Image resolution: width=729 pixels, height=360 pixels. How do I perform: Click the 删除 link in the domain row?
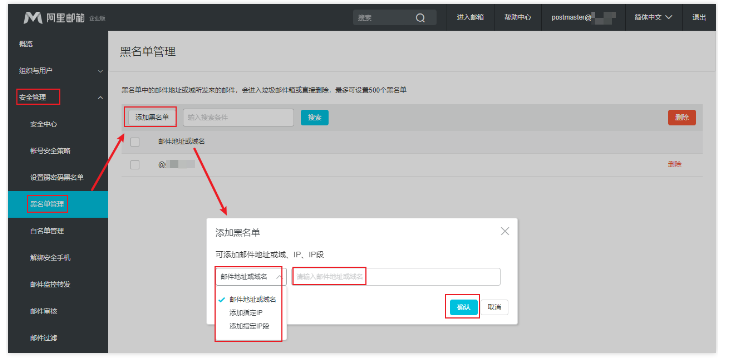click(675, 164)
